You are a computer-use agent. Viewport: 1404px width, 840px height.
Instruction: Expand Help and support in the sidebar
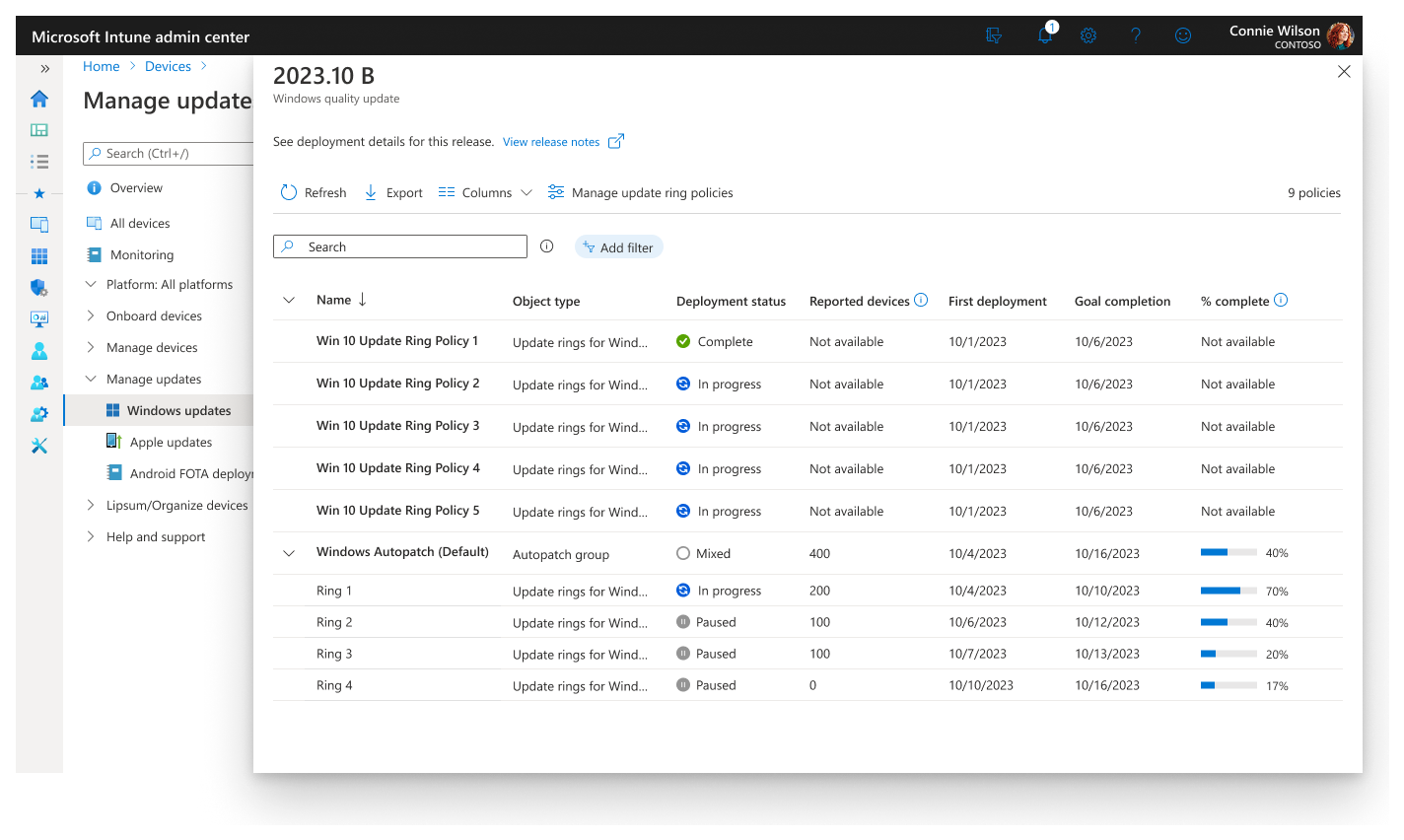91,536
